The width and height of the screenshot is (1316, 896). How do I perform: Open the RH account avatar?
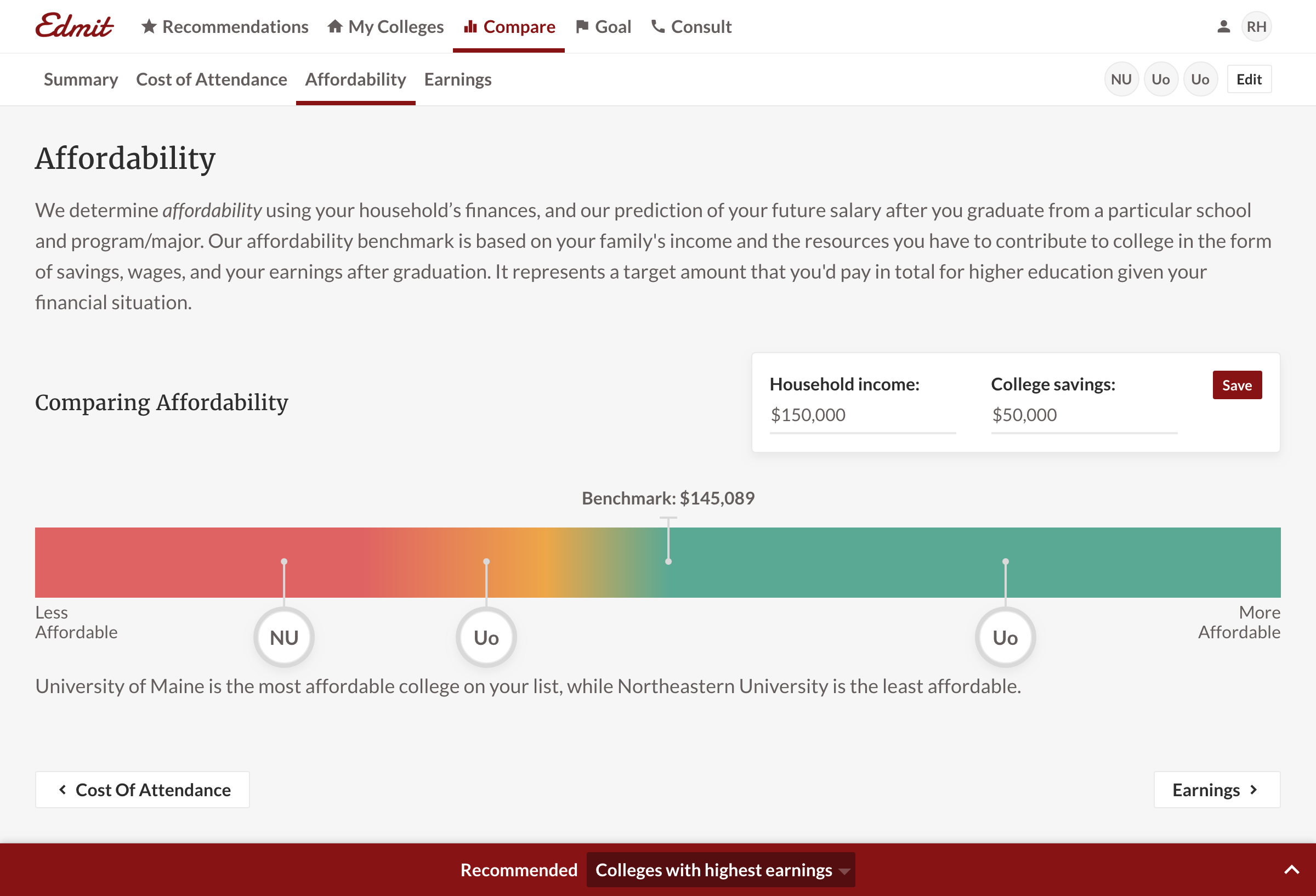[1256, 27]
